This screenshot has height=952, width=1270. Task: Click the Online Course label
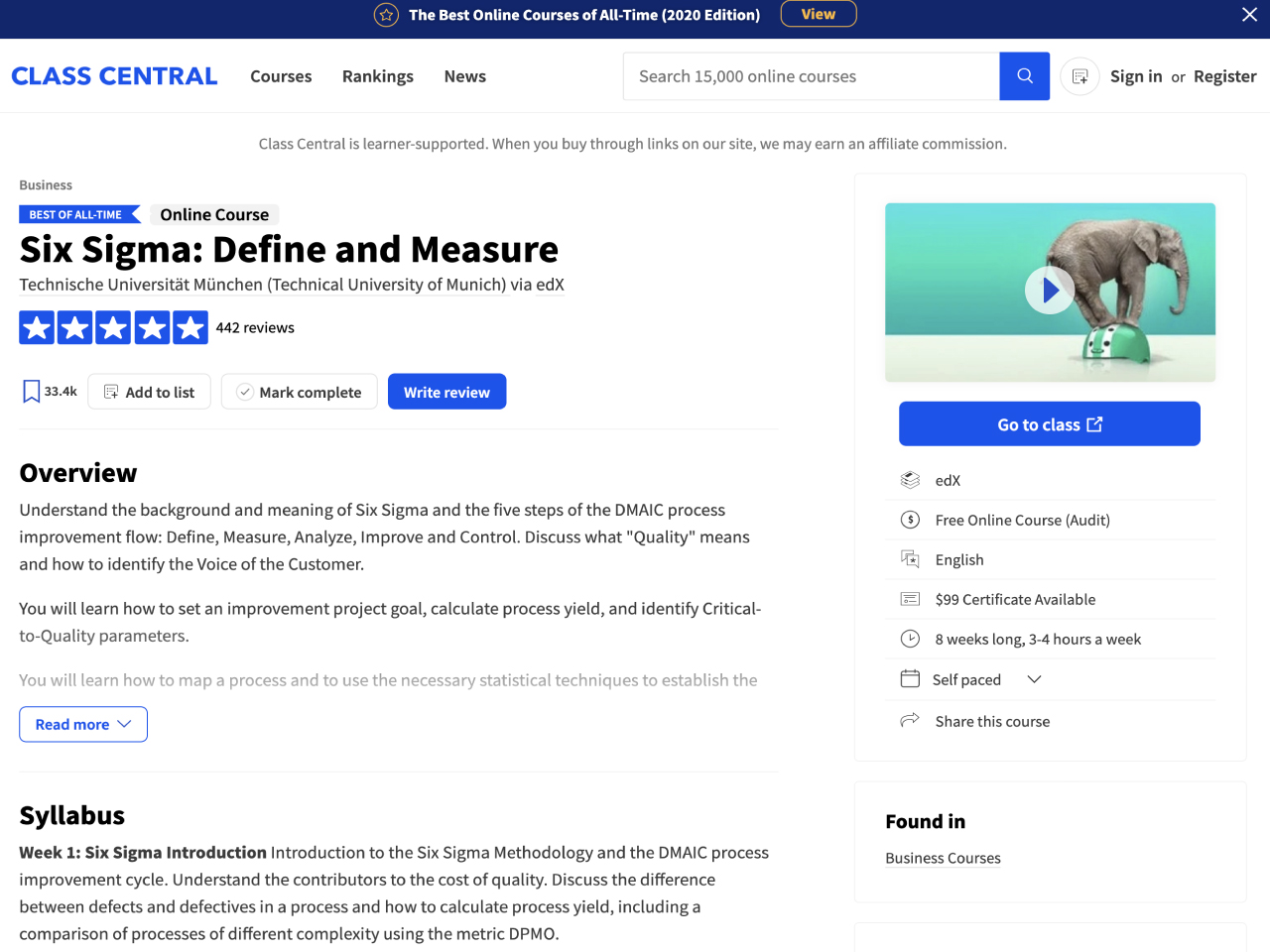(x=214, y=214)
